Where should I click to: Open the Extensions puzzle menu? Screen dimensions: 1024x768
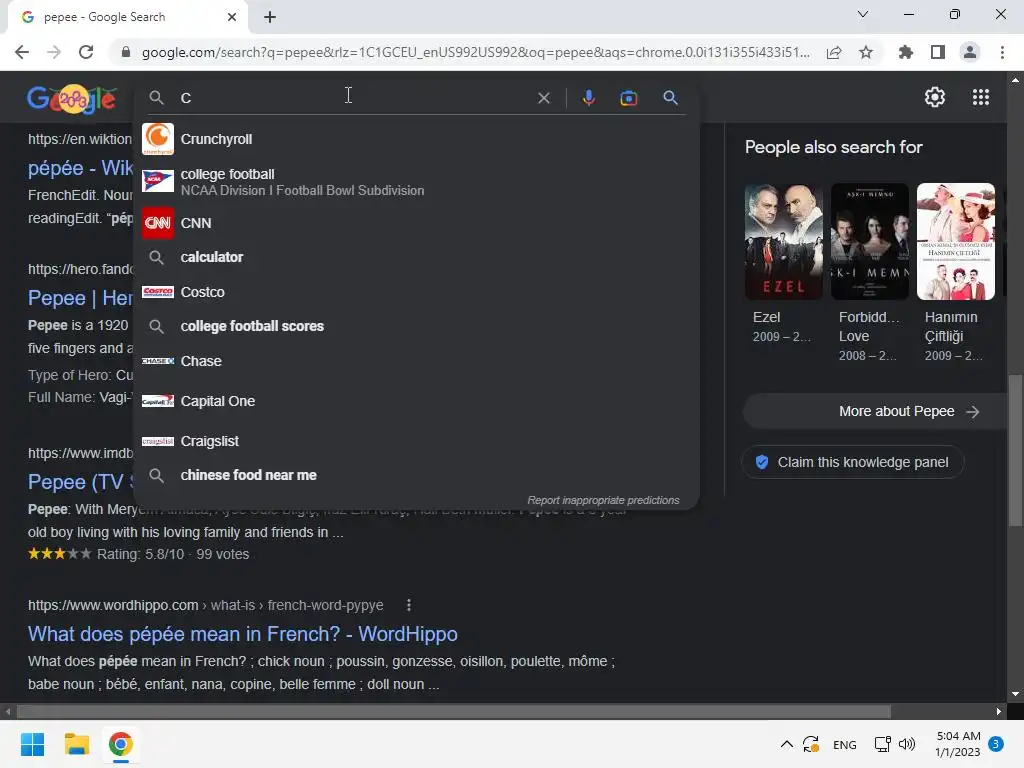click(x=905, y=52)
